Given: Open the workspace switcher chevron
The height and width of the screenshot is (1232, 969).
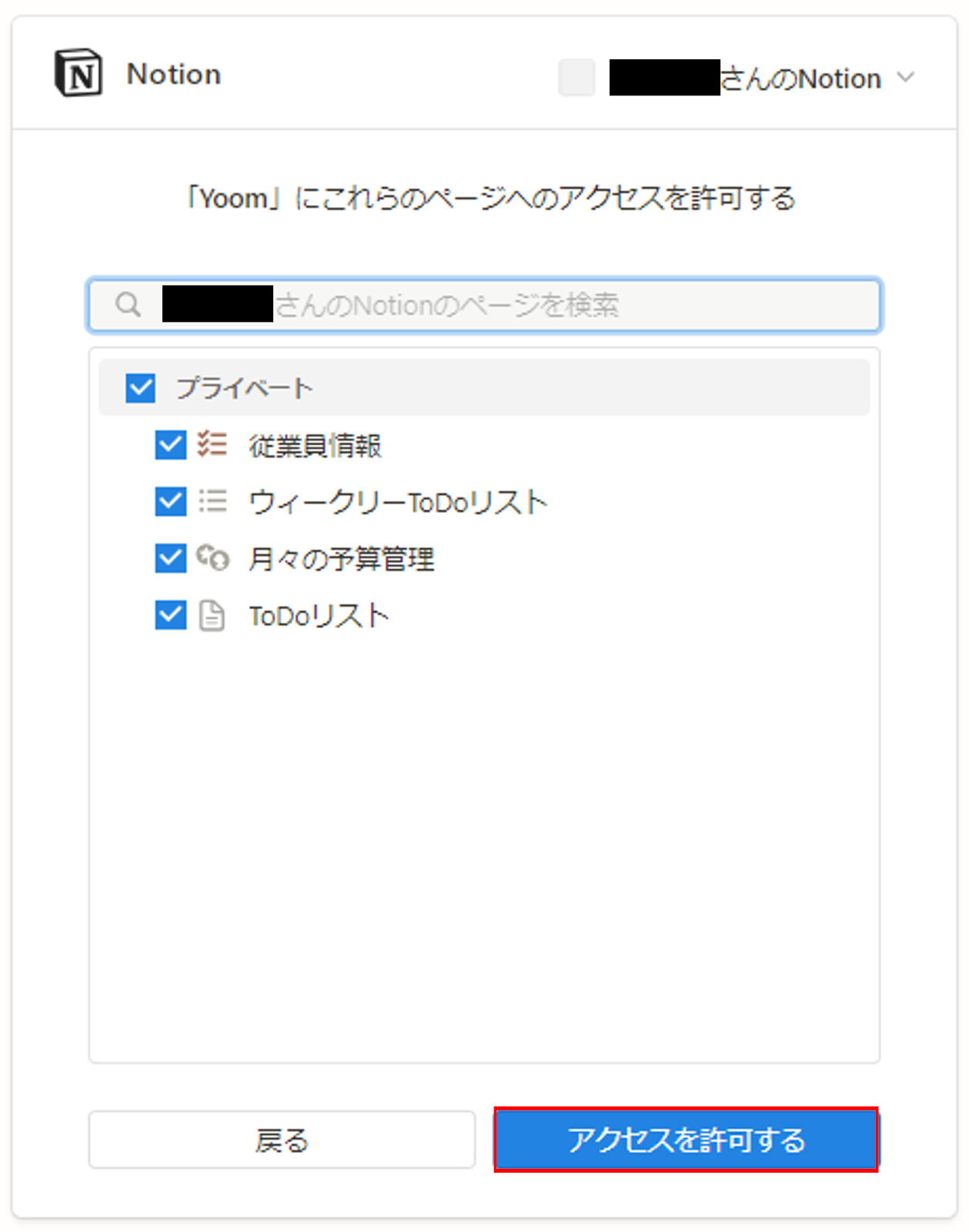Looking at the screenshot, I should tap(906, 78).
